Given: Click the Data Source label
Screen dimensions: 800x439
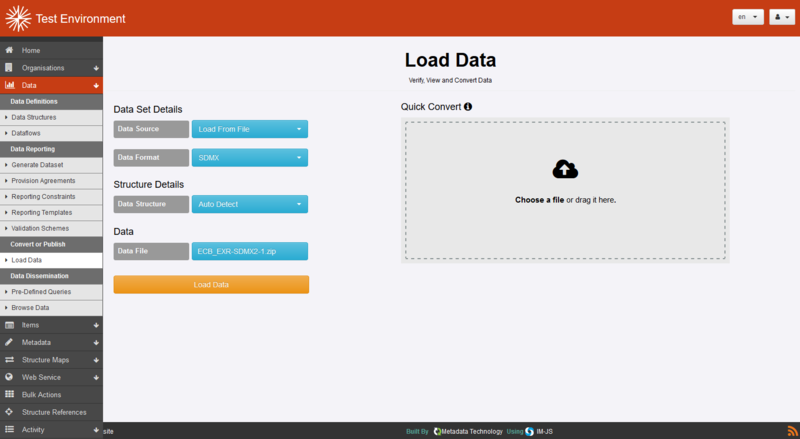Looking at the screenshot, I should click(151, 129).
